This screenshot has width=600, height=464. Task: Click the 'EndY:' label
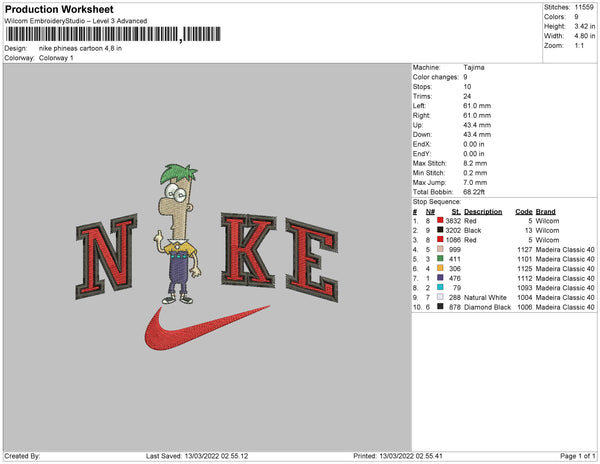(x=422, y=154)
